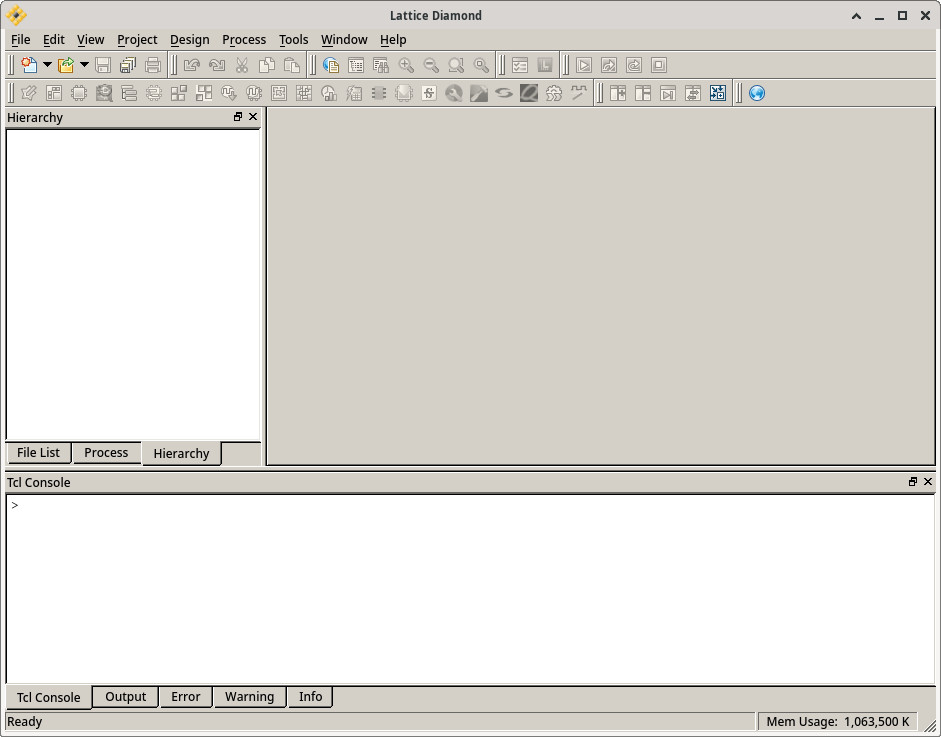Click the window with skip-forward arrow icon
The height and width of the screenshot is (737, 941).
coord(668,93)
